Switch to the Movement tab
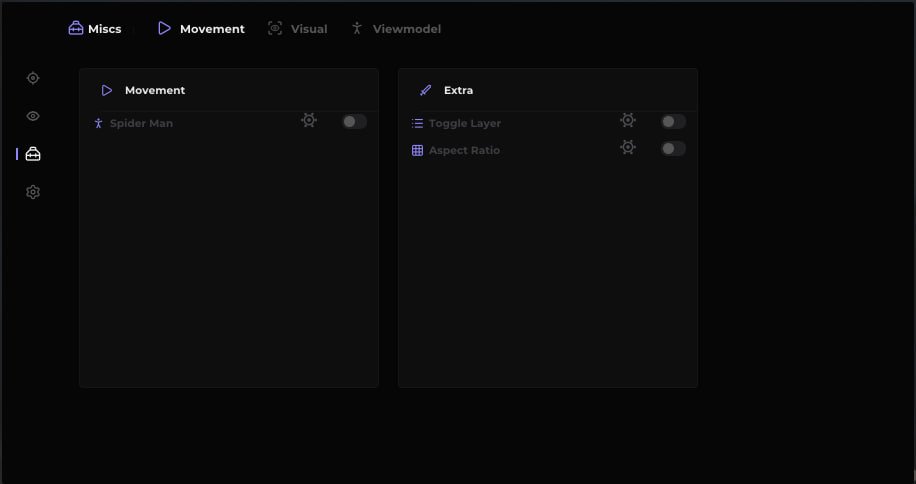Screen dimensions: 916x484 click(x=202, y=29)
